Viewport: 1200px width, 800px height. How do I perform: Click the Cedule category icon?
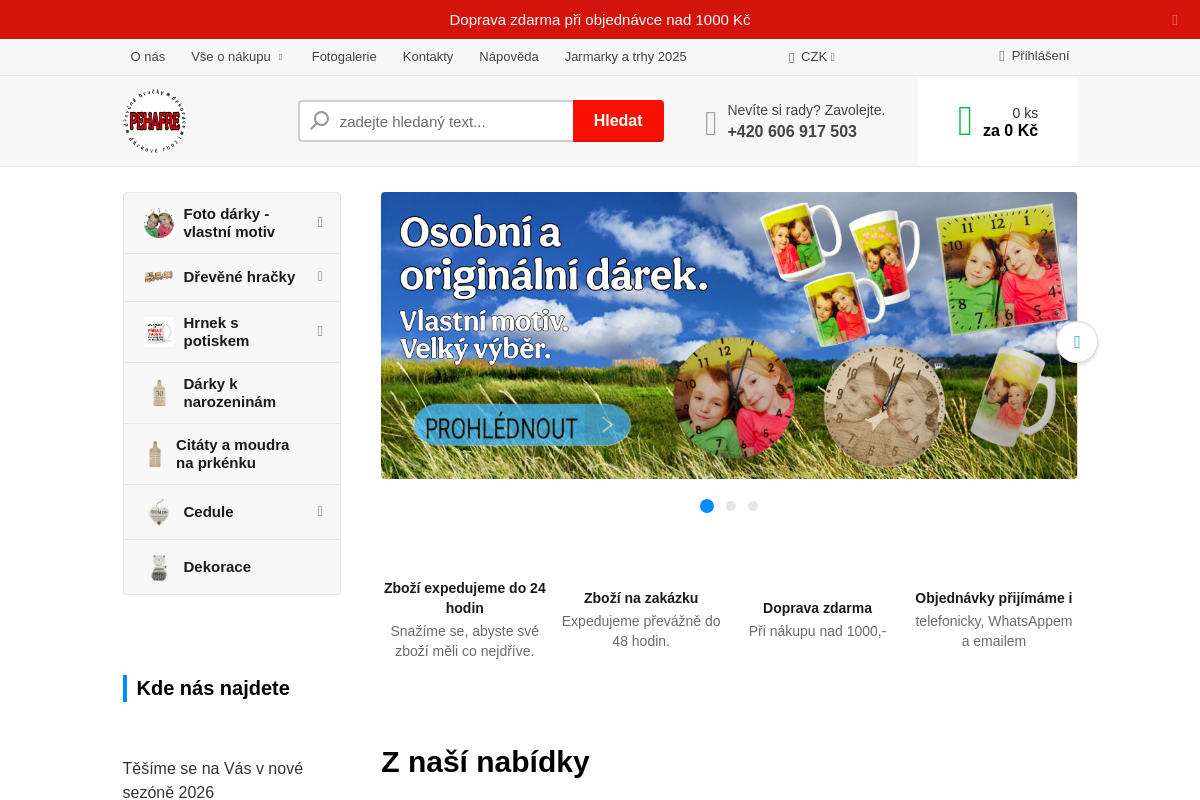(x=158, y=512)
